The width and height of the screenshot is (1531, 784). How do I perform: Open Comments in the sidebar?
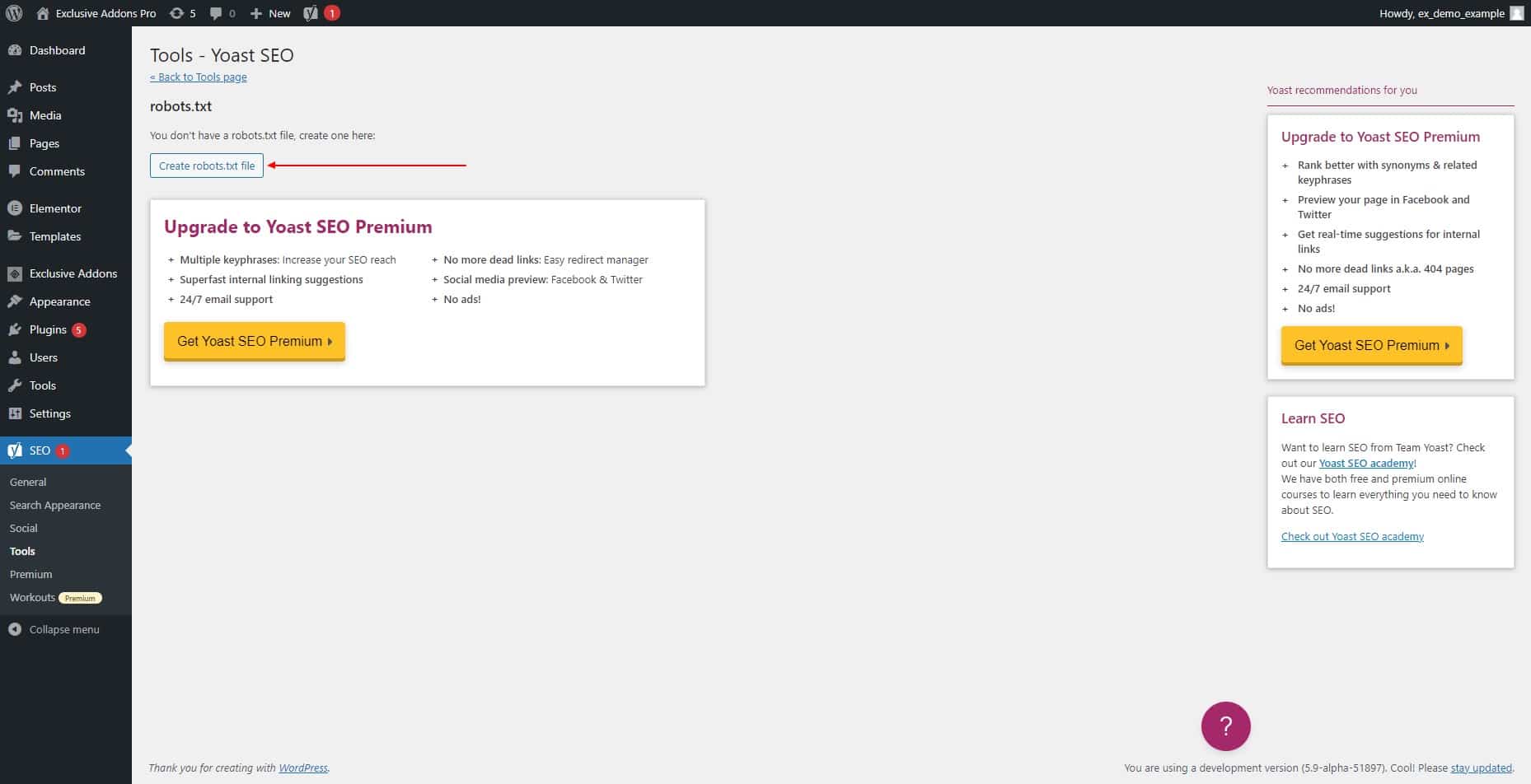click(66, 171)
